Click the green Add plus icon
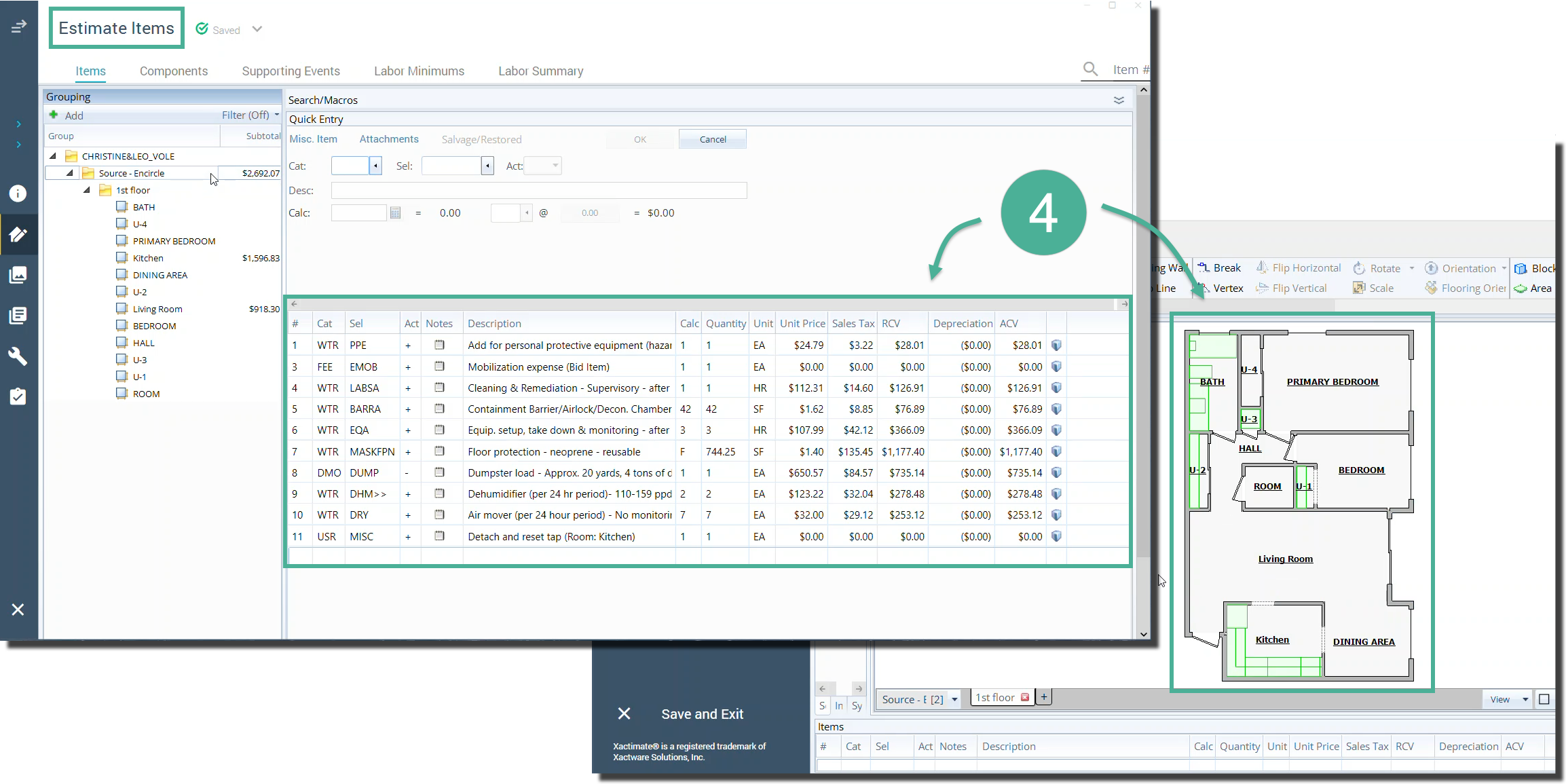This screenshot has height=784, width=1566. (54, 115)
